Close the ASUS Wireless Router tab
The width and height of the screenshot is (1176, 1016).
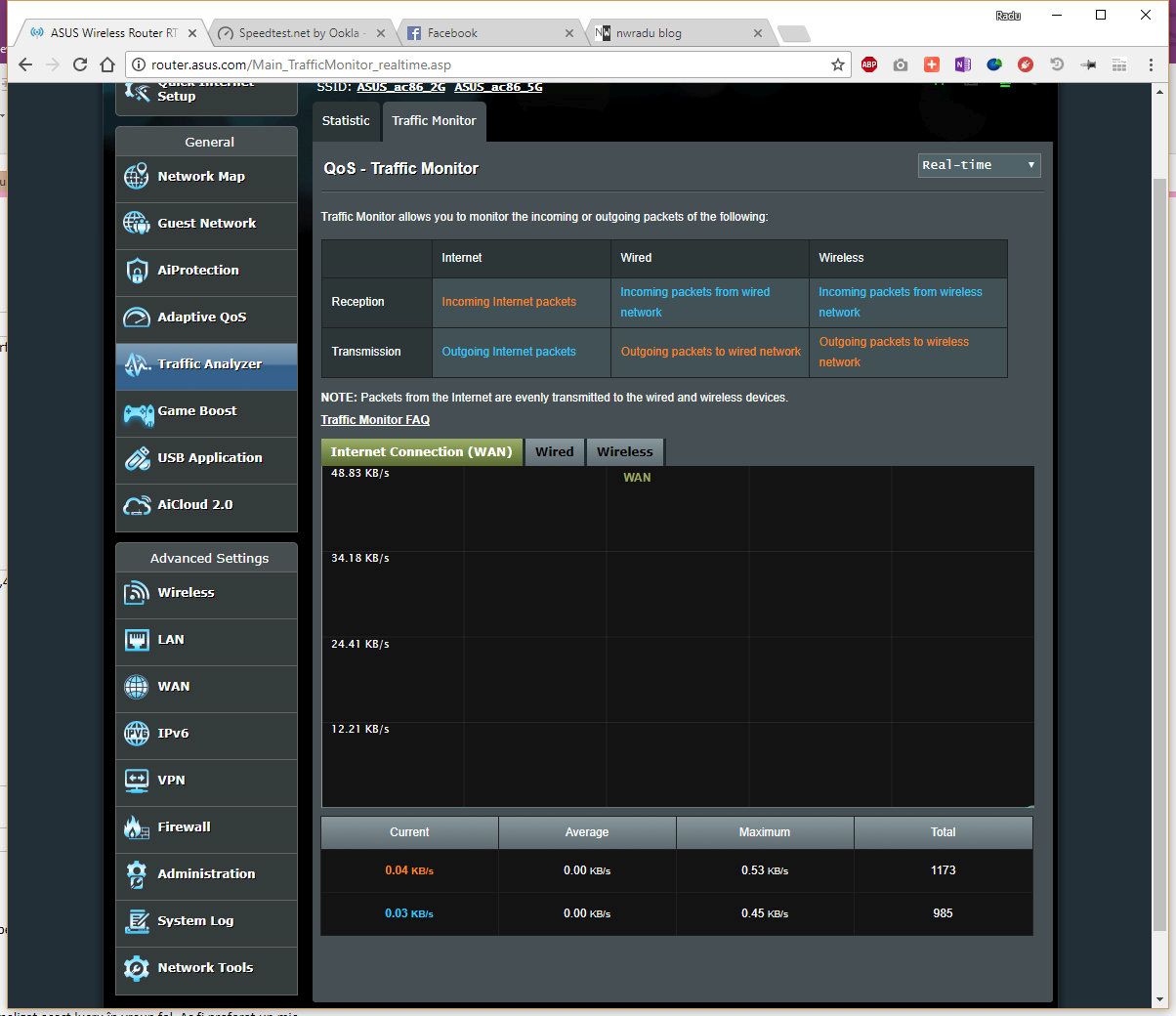click(192, 33)
